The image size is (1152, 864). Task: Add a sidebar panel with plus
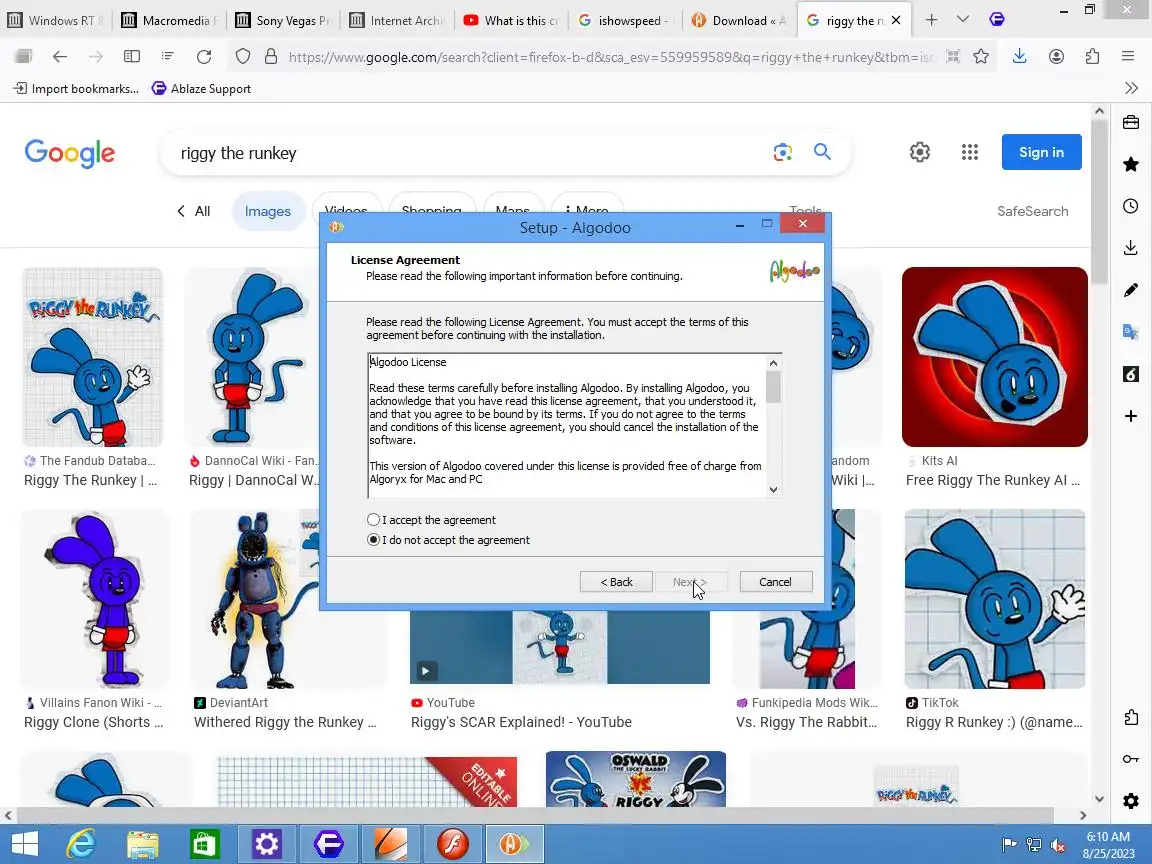[x=1131, y=417]
